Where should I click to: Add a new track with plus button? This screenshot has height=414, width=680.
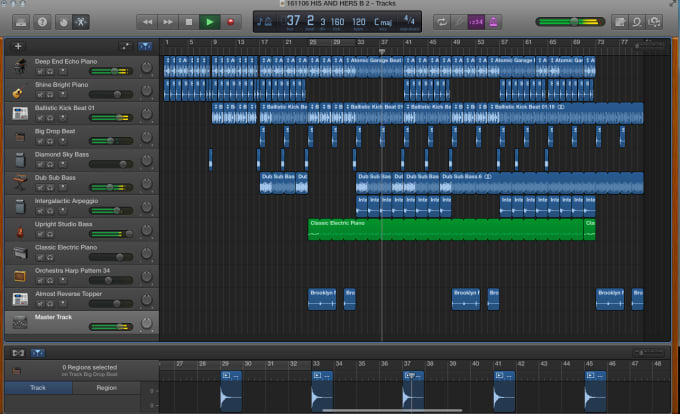[18, 46]
